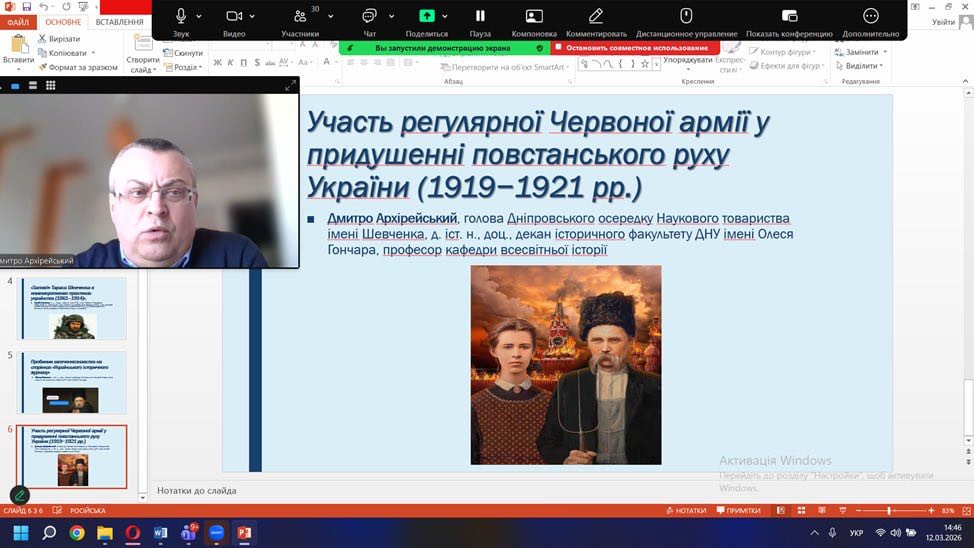Toggle НОТАТКИ notes pane in status bar
Viewport: 974px width, 548px height.
(x=685, y=511)
